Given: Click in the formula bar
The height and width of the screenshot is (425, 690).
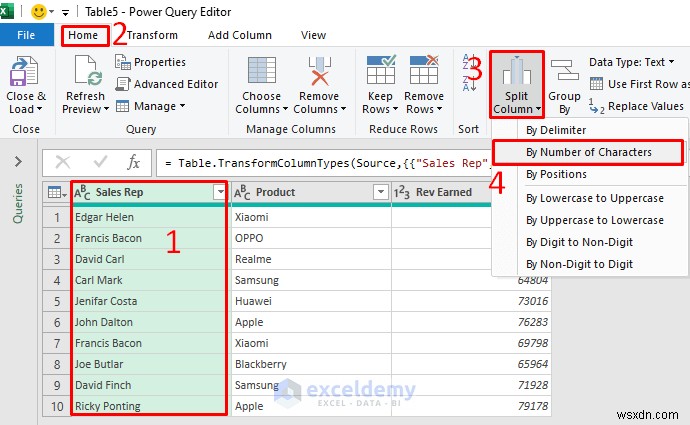Looking at the screenshot, I should click(324, 163).
